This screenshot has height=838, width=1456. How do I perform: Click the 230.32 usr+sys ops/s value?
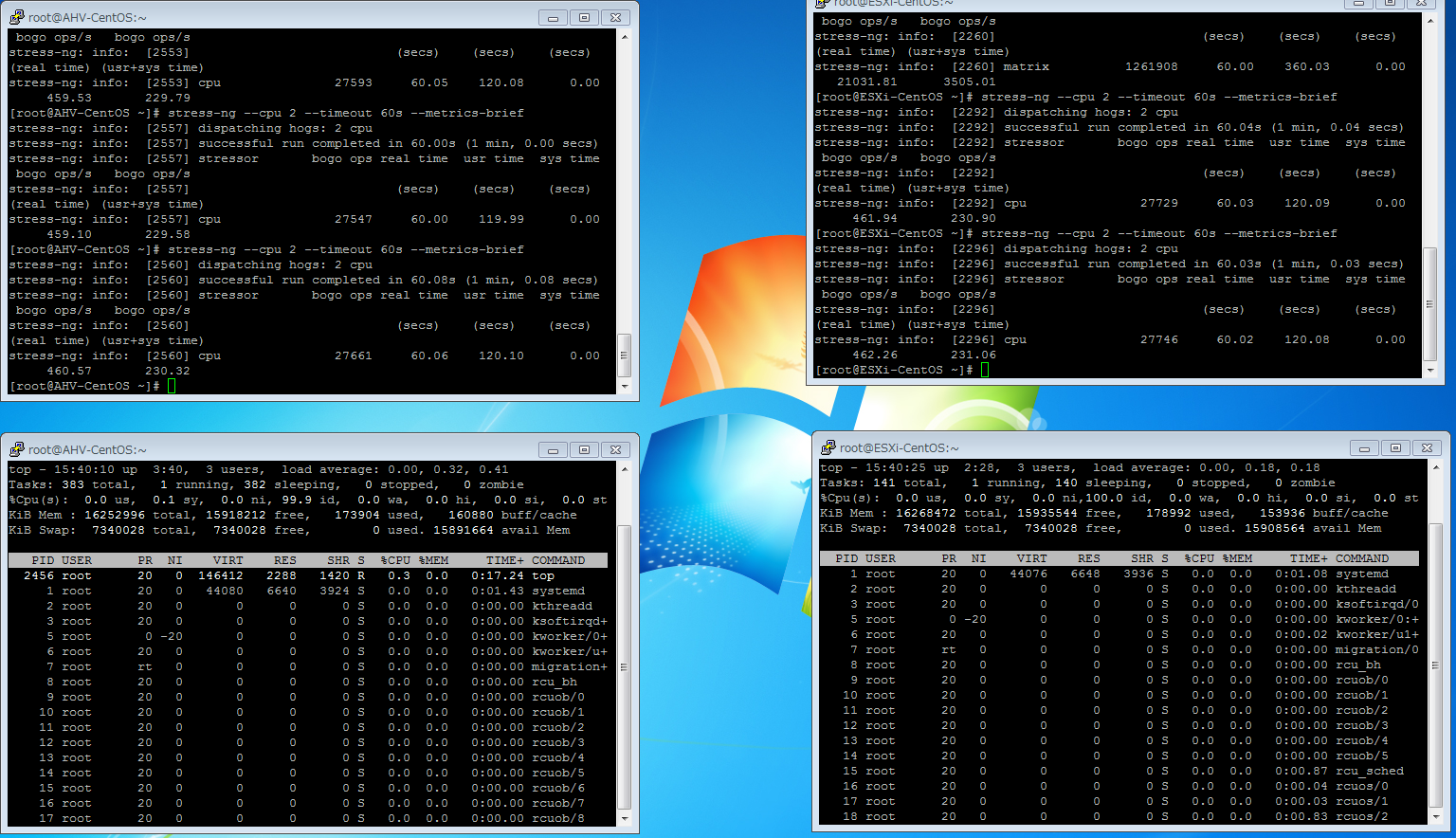pyautogui.click(x=168, y=371)
